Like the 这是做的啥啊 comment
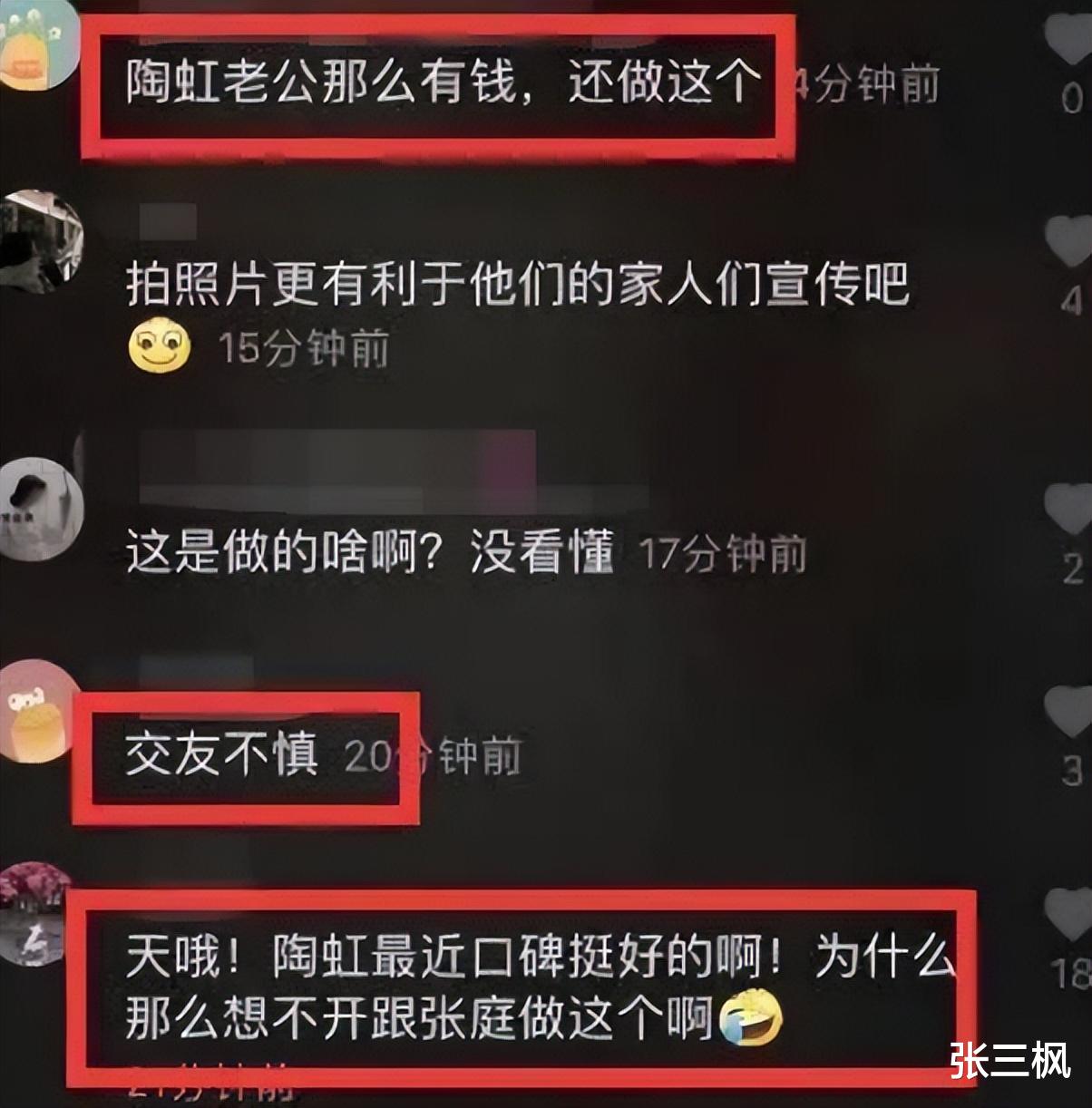1092x1108 pixels. 1068,506
